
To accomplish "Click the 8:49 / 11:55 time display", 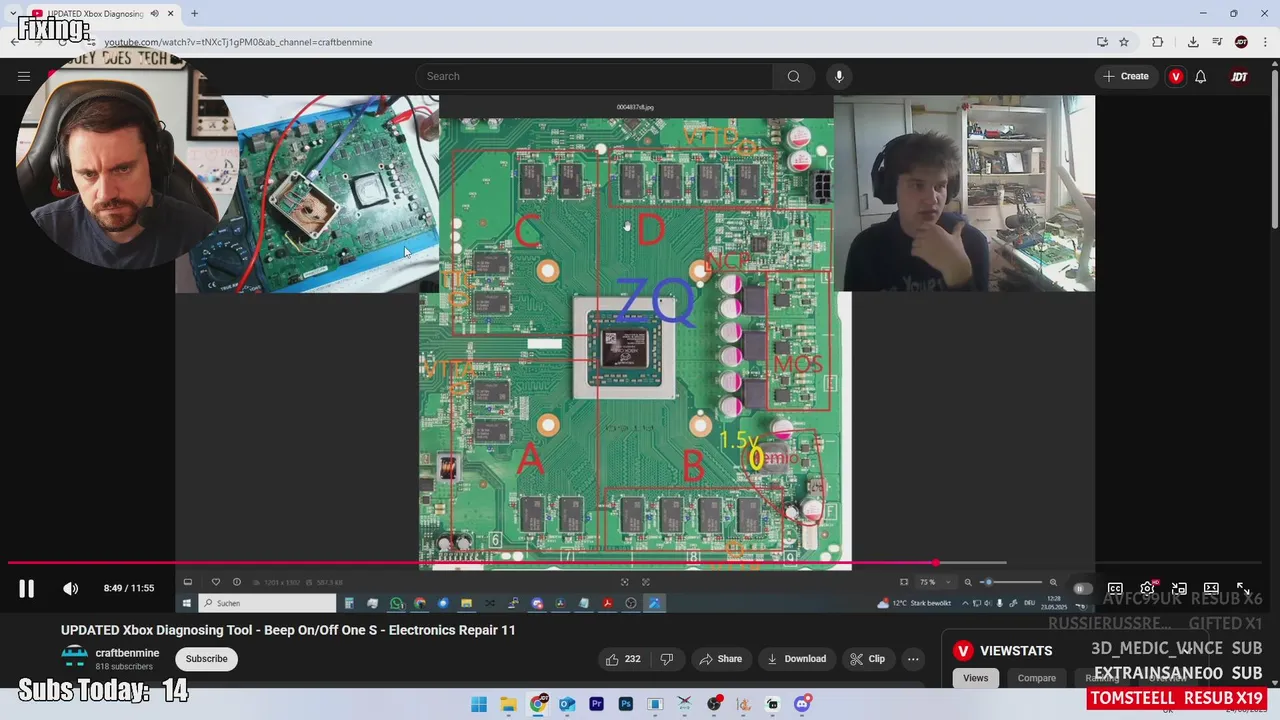I will pyautogui.click(x=129, y=589).
